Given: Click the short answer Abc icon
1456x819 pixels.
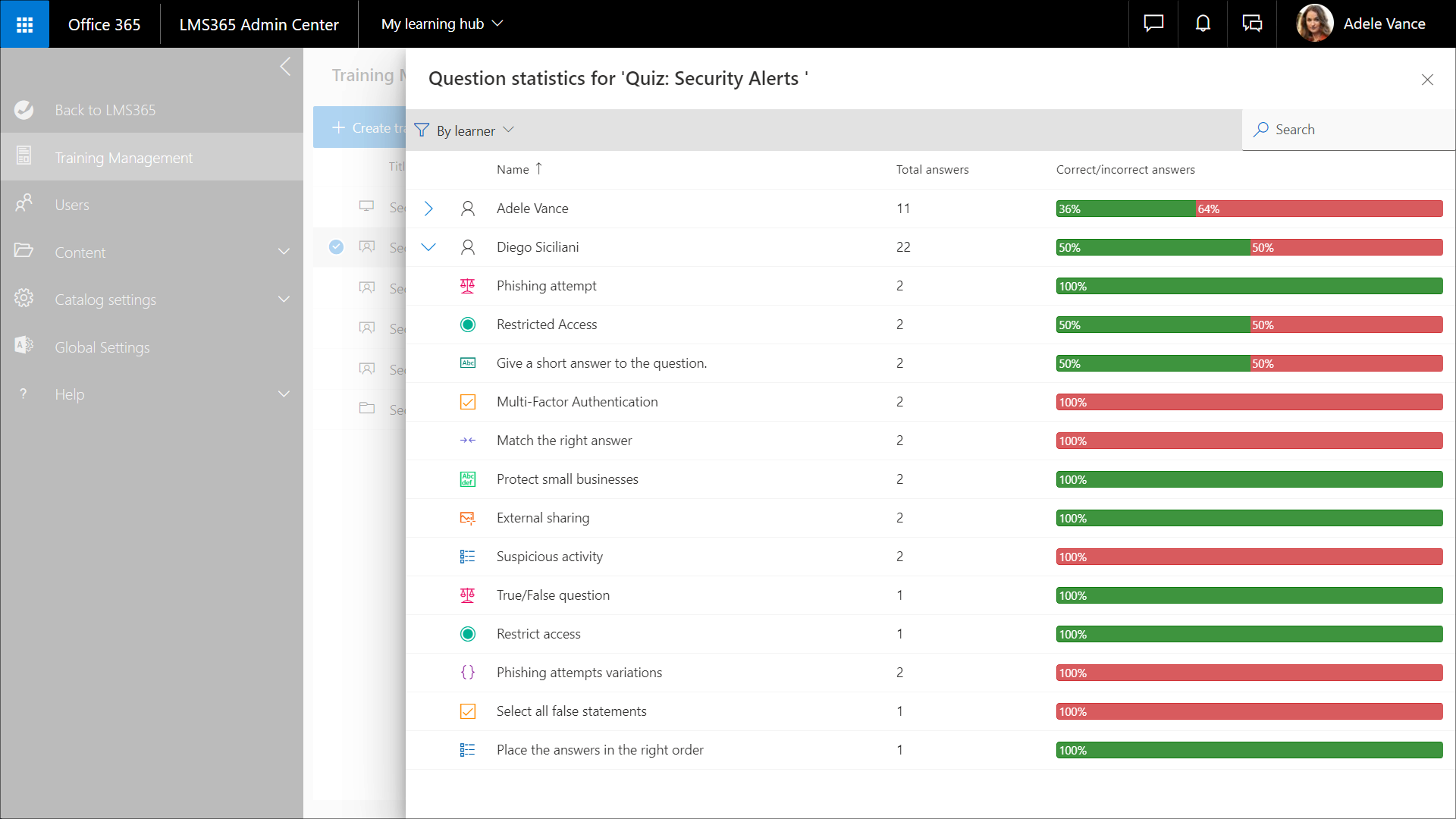Looking at the screenshot, I should pos(468,363).
